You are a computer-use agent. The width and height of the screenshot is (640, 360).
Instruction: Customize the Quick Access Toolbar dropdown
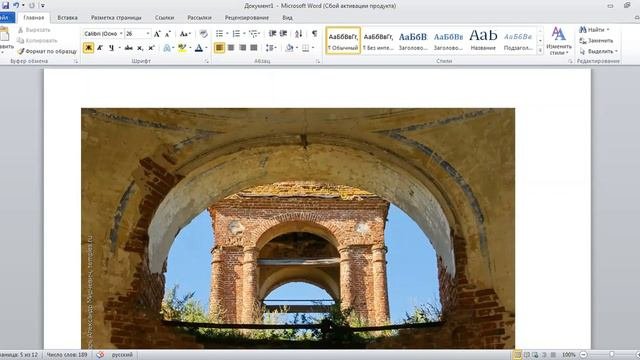click(42, 6)
